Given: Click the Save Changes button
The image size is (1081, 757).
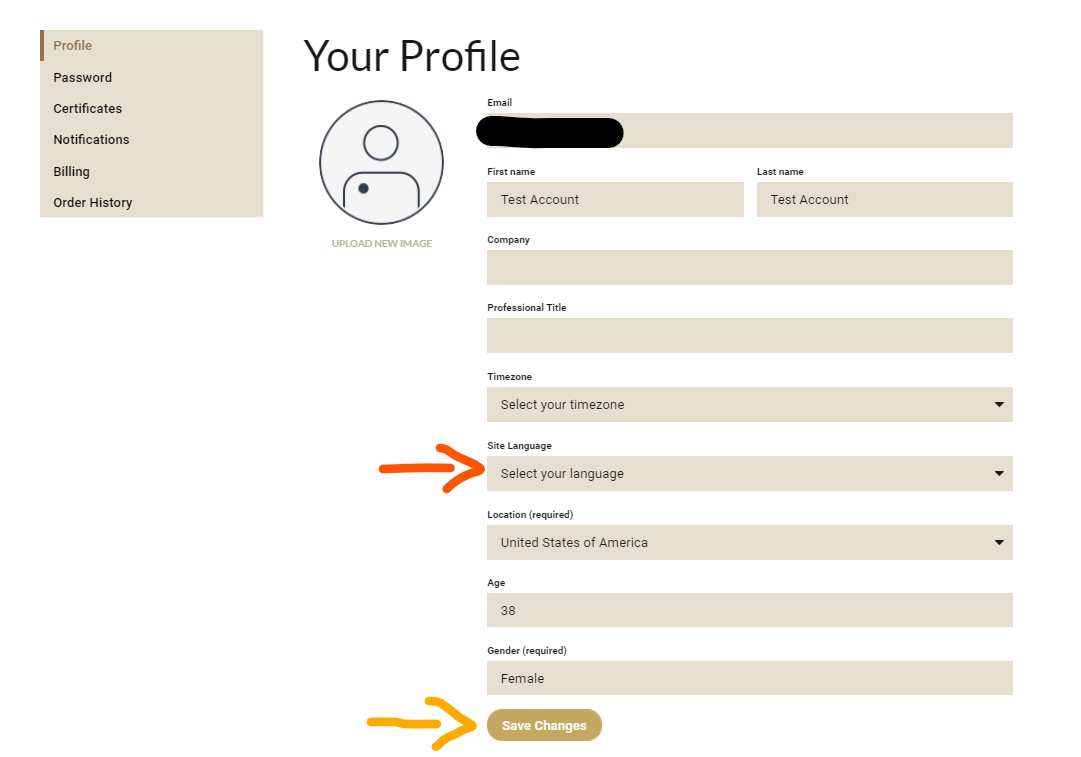Looking at the screenshot, I should [x=544, y=725].
